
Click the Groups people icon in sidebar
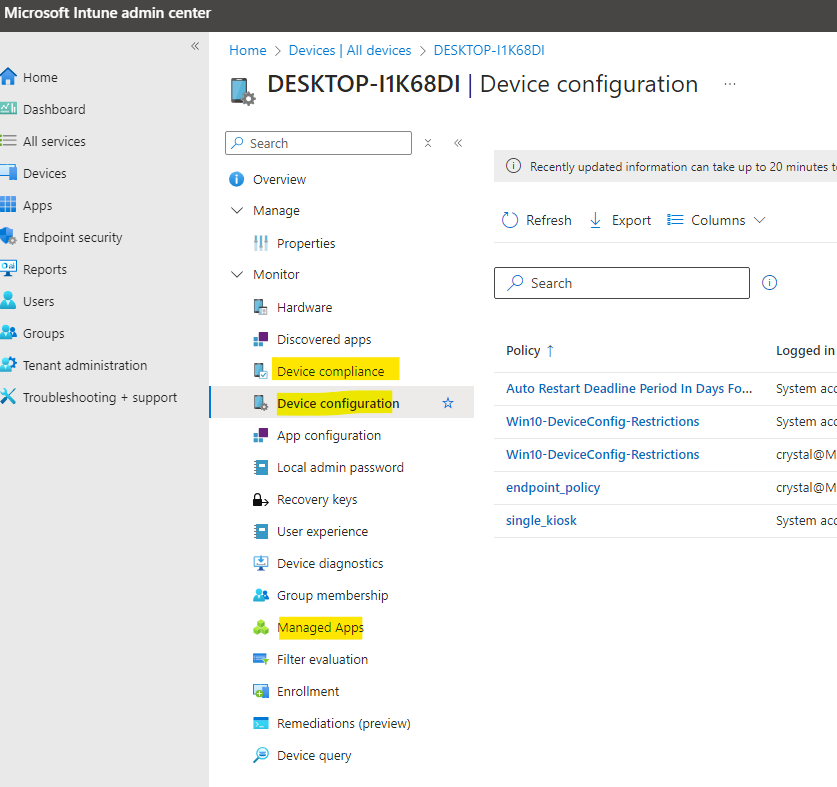pyautogui.click(x=9, y=333)
